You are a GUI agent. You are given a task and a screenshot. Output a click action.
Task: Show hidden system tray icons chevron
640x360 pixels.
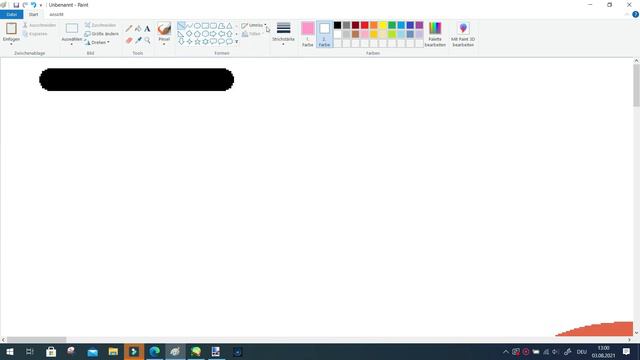click(506, 351)
